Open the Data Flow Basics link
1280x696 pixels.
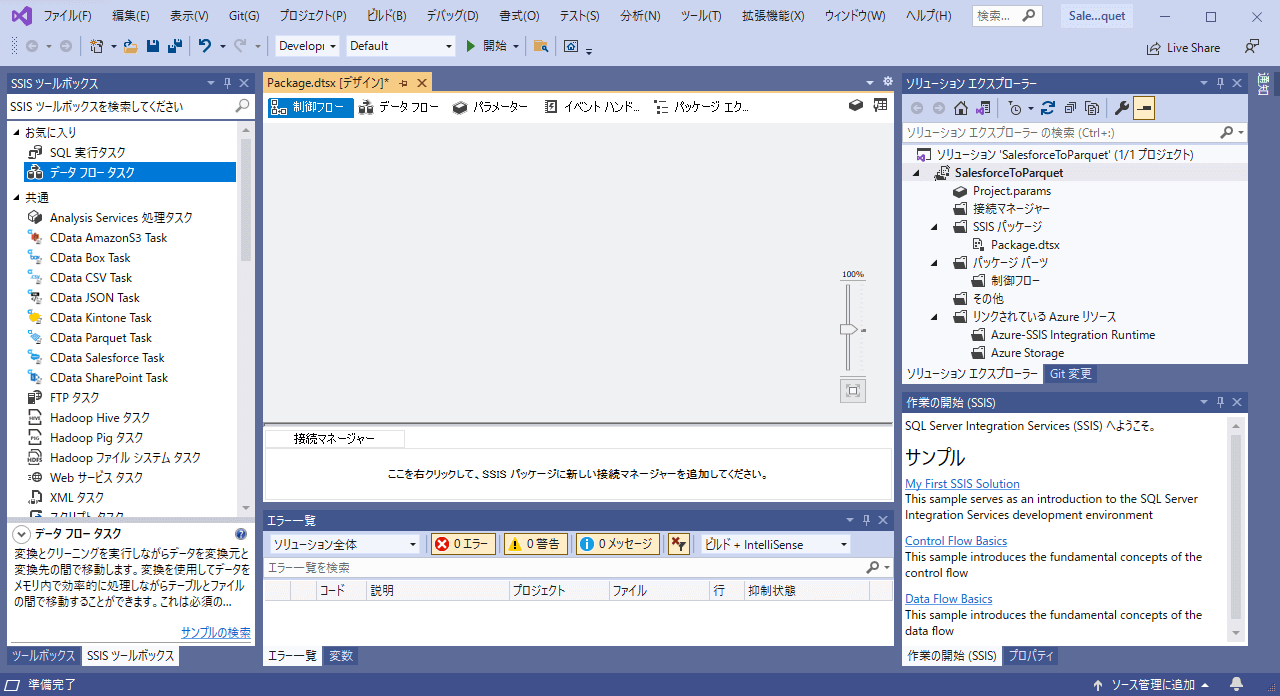pyautogui.click(x=949, y=599)
